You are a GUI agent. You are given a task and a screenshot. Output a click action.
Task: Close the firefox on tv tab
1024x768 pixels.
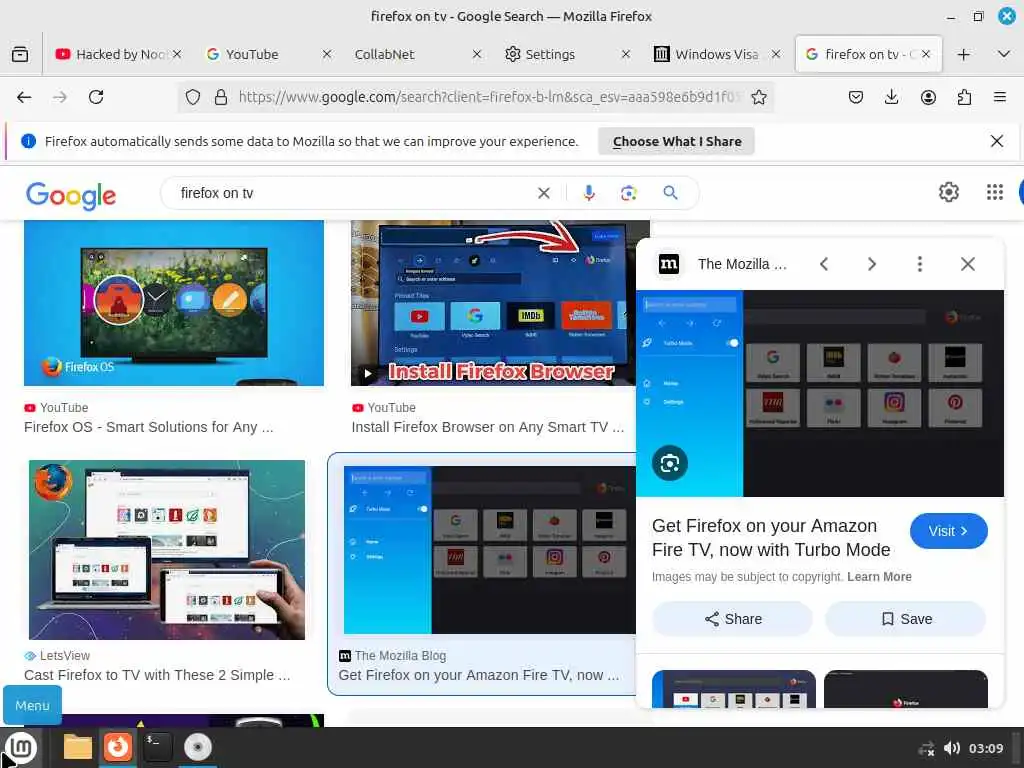tap(925, 54)
